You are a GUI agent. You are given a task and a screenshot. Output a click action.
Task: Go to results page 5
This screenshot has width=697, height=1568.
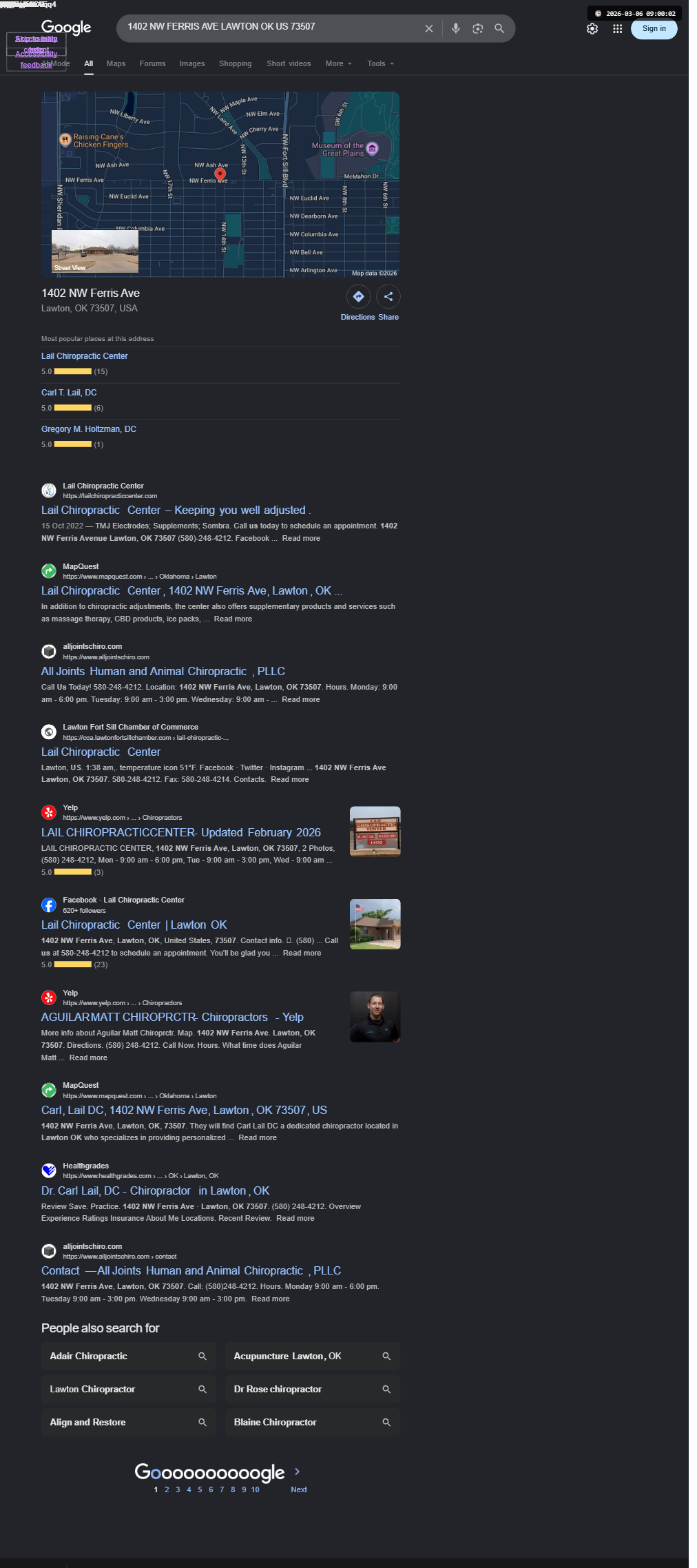pos(200,1489)
